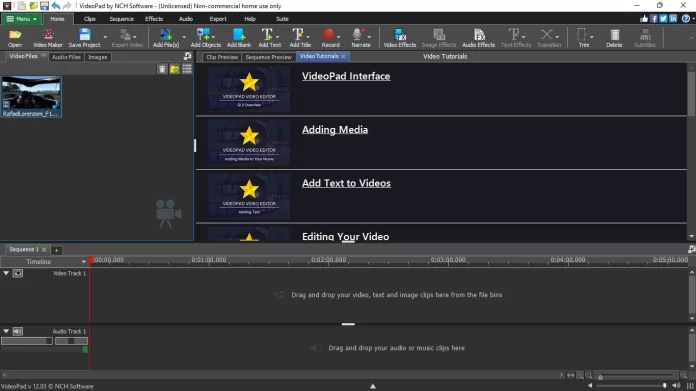Switch to the Images bin tab
The height and width of the screenshot is (391, 696).
coord(98,57)
